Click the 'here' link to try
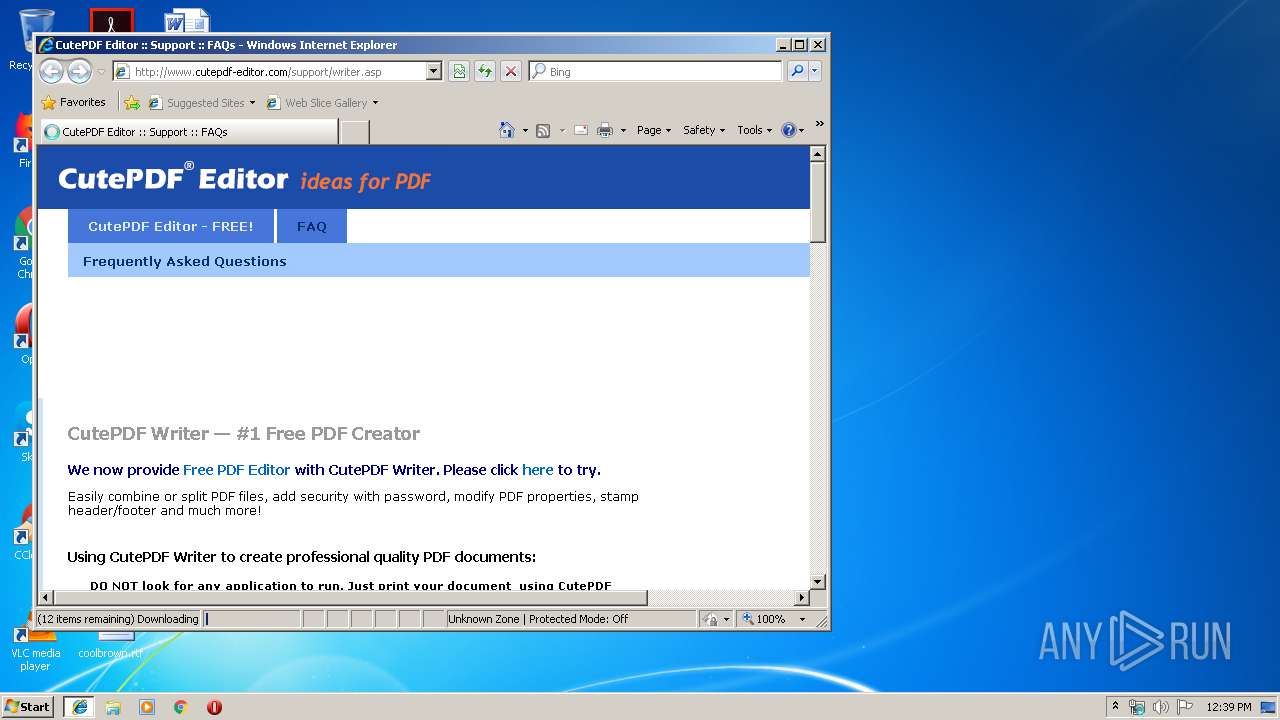Viewport: 1280px width, 720px height. click(537, 470)
